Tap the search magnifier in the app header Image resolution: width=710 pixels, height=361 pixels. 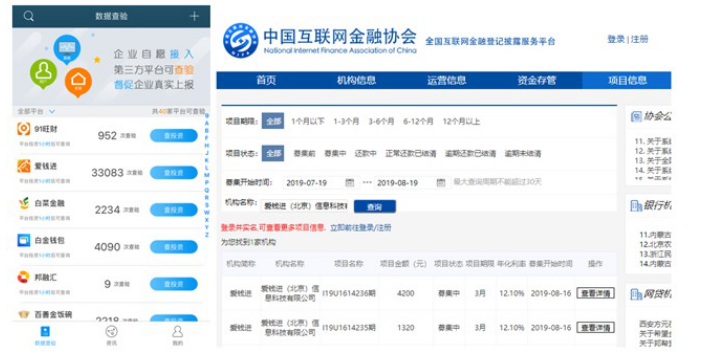(x=29, y=16)
